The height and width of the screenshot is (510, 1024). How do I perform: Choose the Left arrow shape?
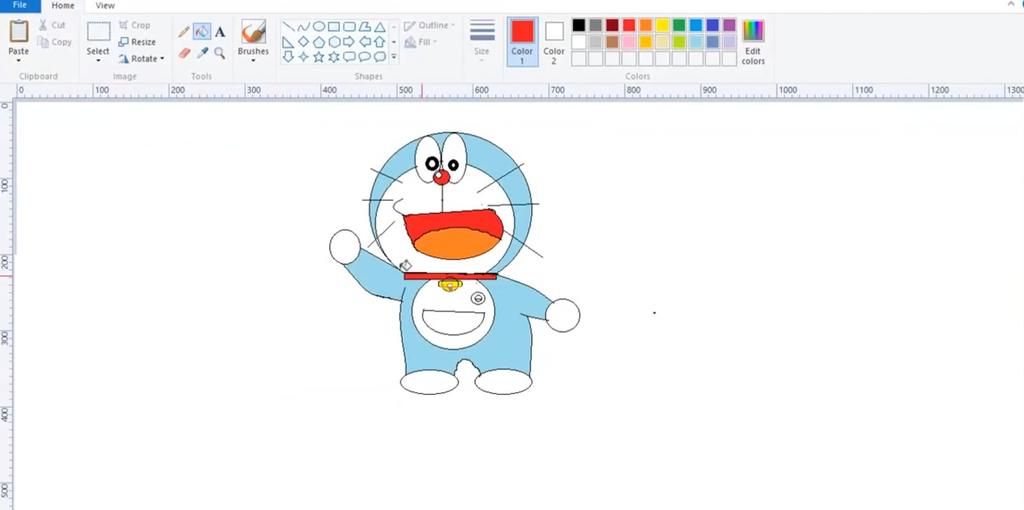pyautogui.click(x=364, y=42)
